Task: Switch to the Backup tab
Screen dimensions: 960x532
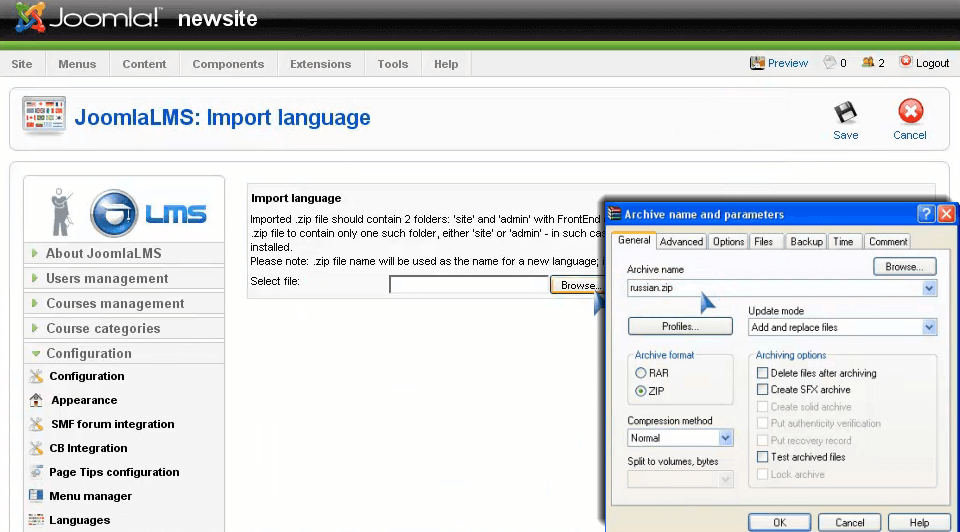Action: pos(806,242)
